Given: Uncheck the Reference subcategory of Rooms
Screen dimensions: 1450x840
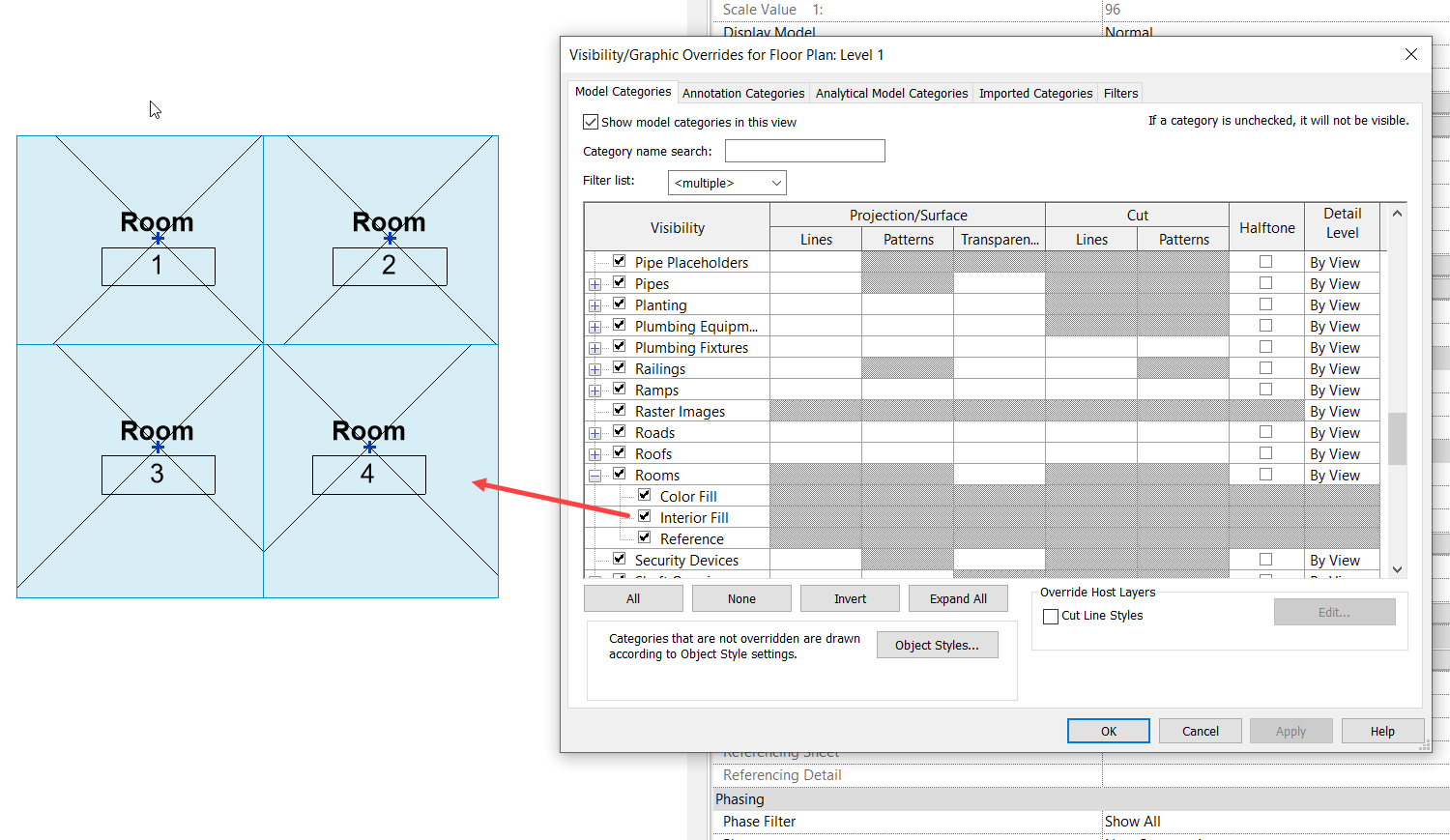Looking at the screenshot, I should pos(644,536).
